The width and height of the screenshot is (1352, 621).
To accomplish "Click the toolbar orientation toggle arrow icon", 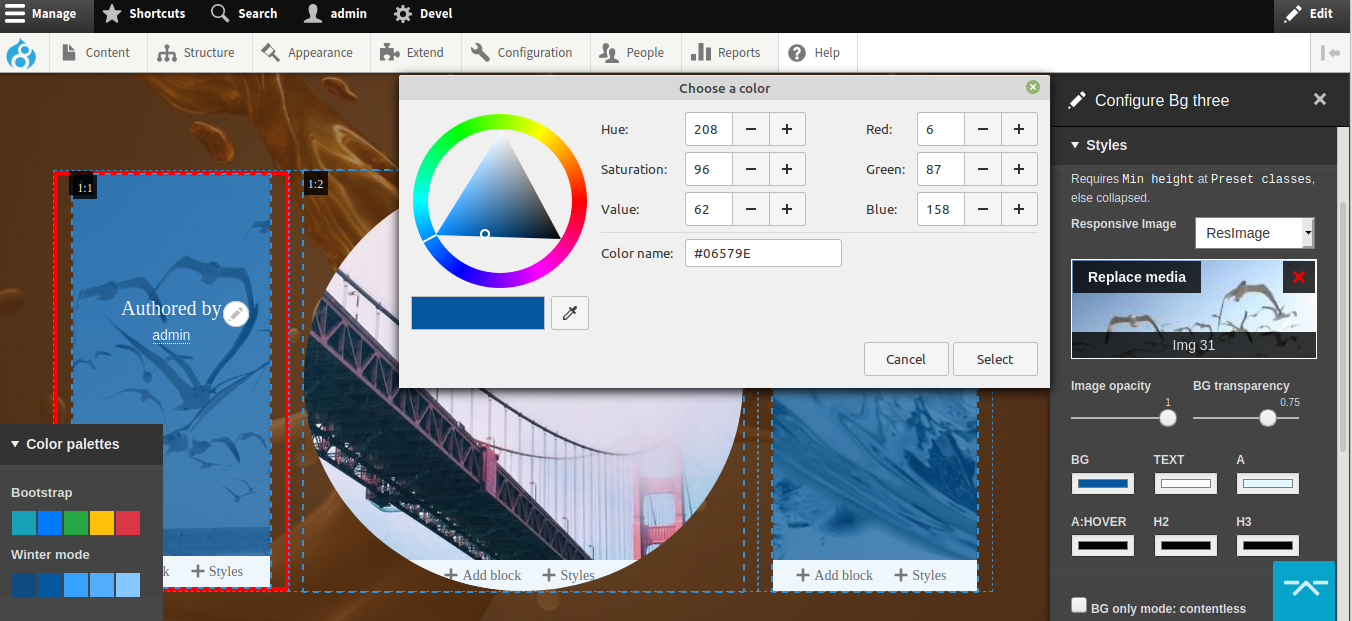I will click(1330, 53).
